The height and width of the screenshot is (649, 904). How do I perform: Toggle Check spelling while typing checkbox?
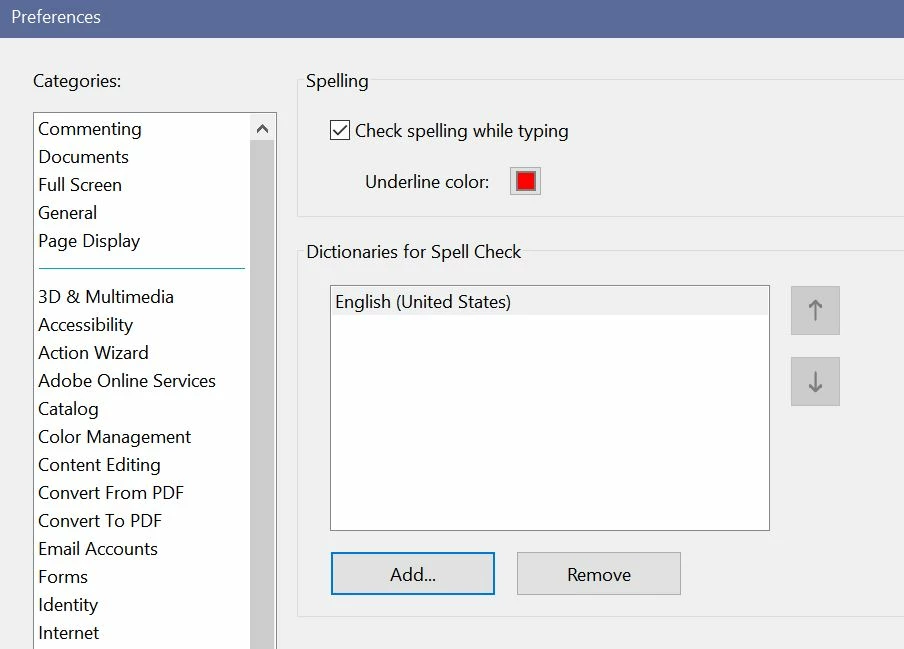[x=340, y=130]
